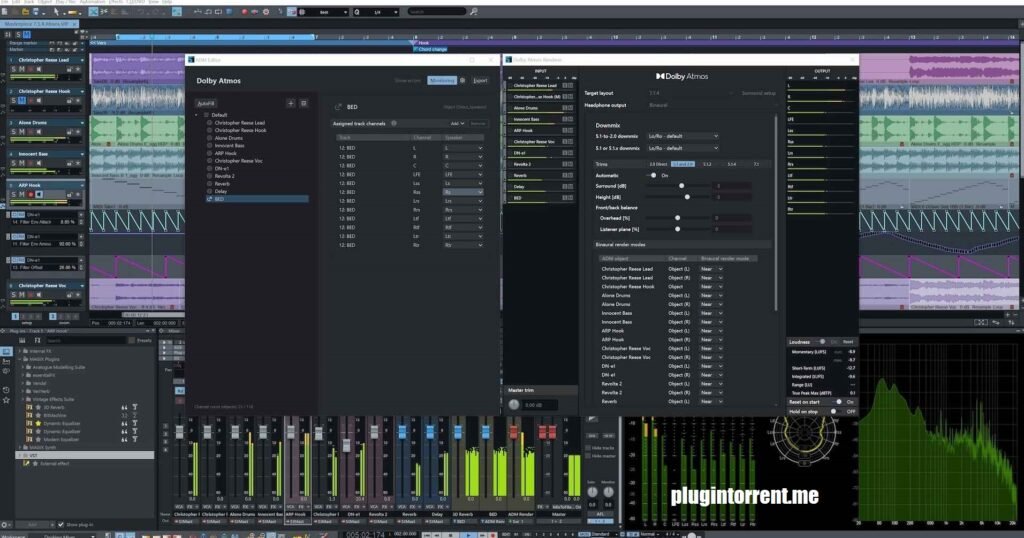Mute the Christopher Reese Lead track
Viewport: 1024px width, 538px height.
click(x=22, y=69)
